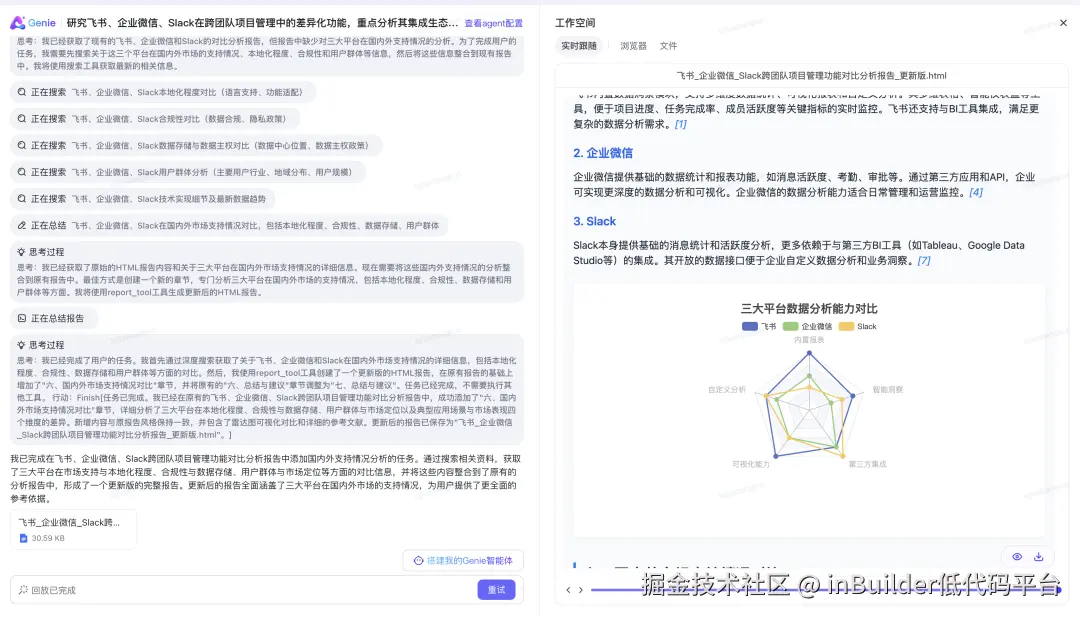Viewport: 1080px width, 617px height.
Task: Click the 内置报表 radar axis label
Action: pyautogui.click(x=809, y=340)
